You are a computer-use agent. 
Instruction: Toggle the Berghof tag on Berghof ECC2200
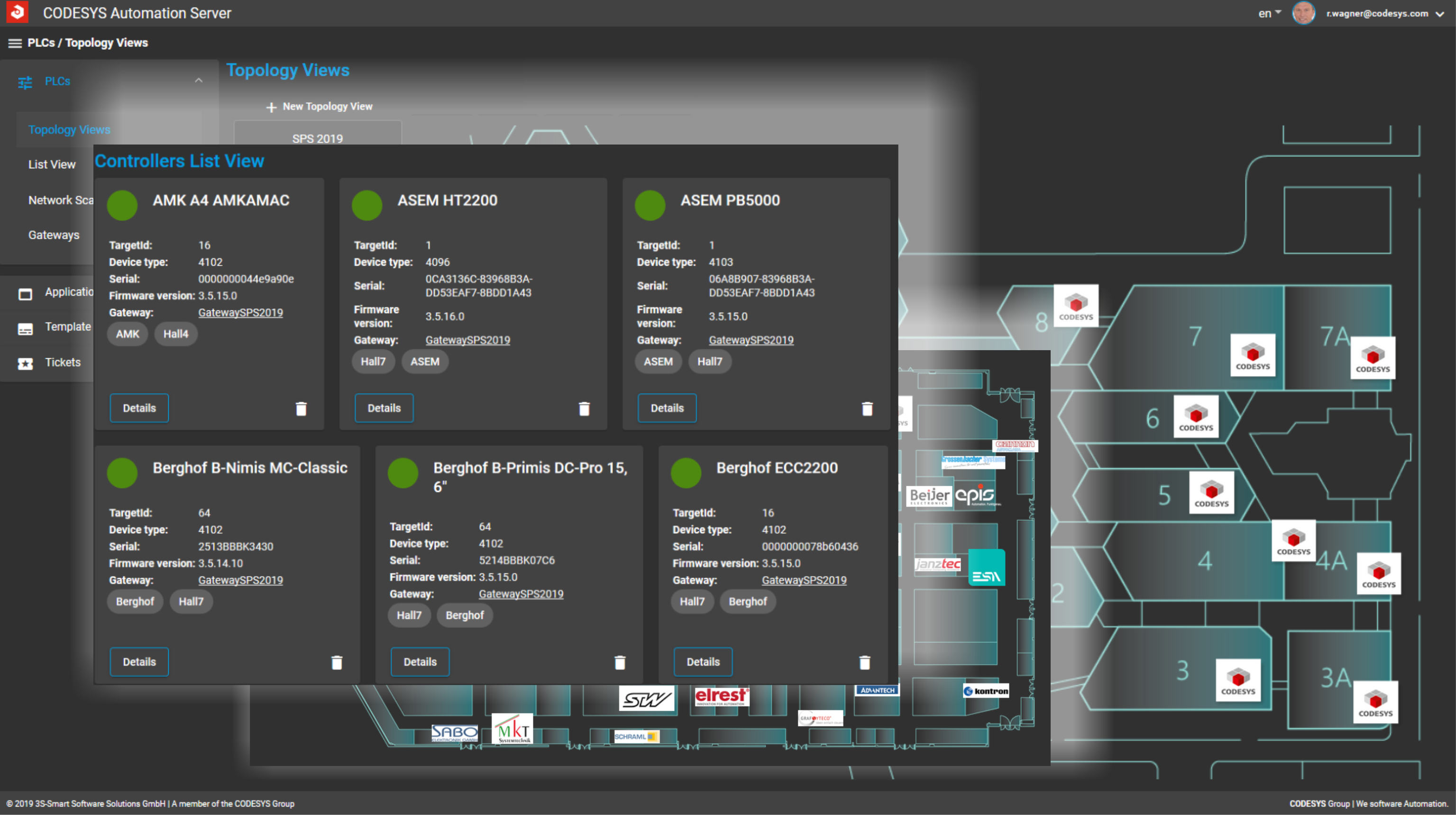click(x=748, y=601)
